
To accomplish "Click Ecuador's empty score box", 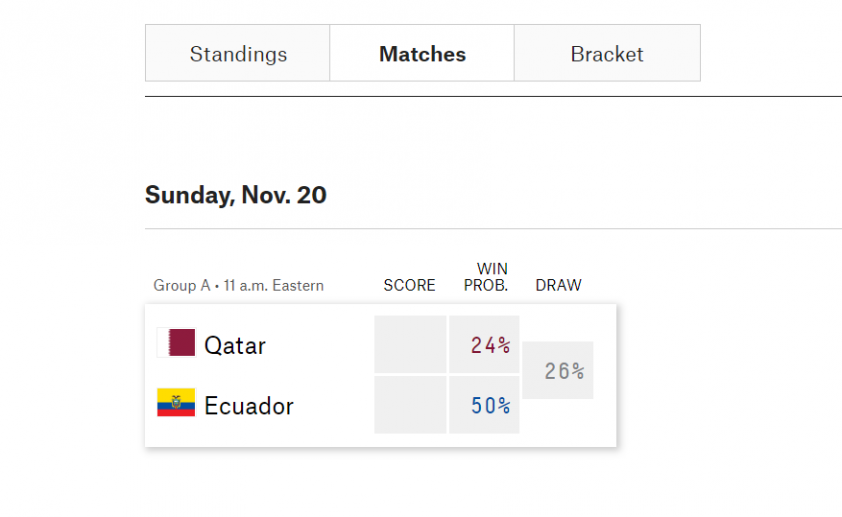I will (x=410, y=405).
